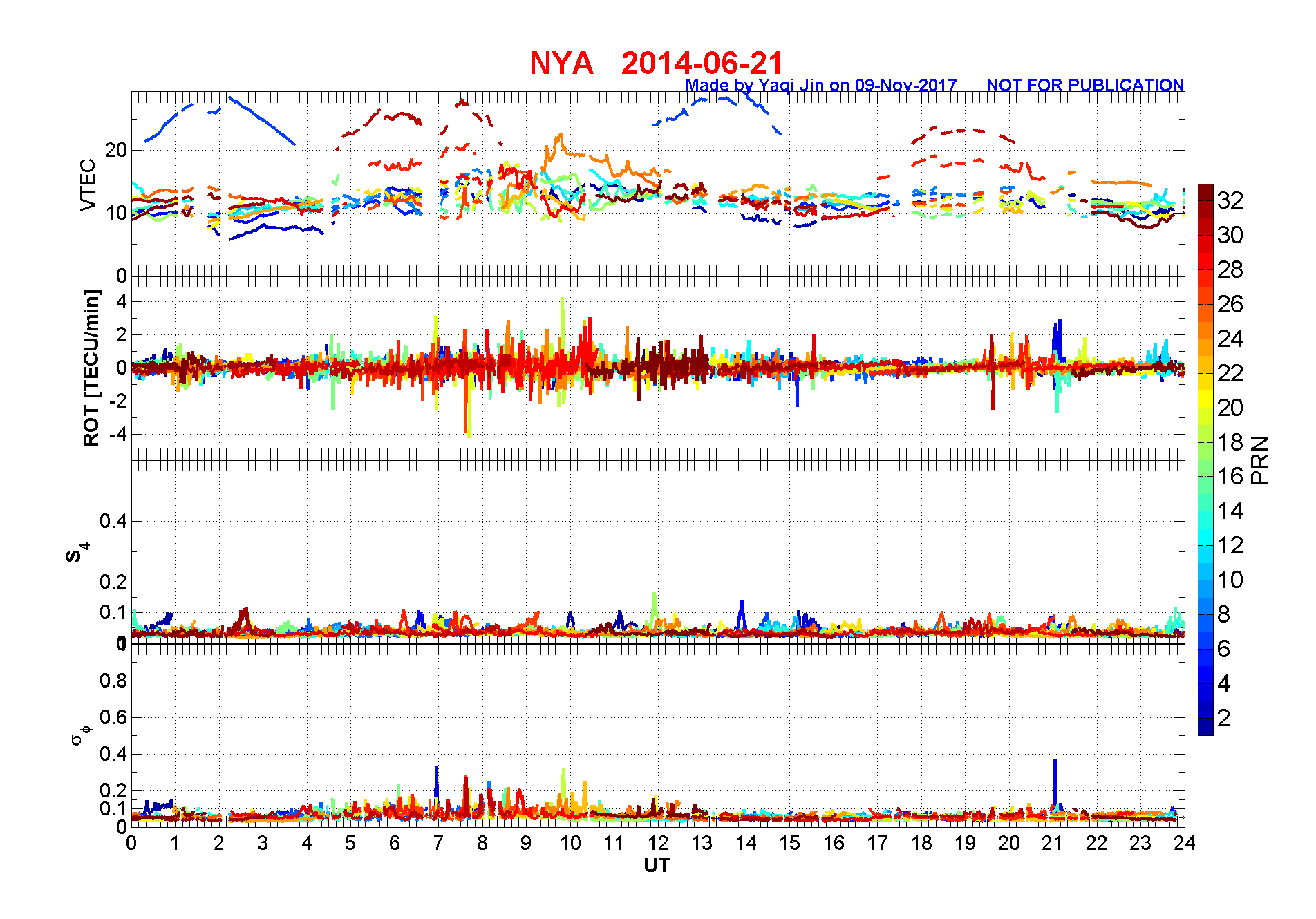Click the "ROT [TECU/min]" y-axis label
This screenshot has height=919, width=1316.
coord(91,368)
